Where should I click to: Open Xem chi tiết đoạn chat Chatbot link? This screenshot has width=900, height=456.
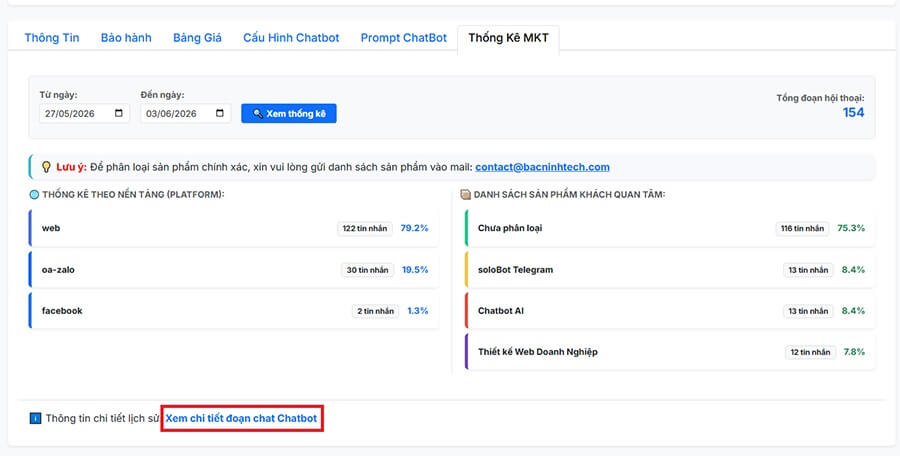241,419
